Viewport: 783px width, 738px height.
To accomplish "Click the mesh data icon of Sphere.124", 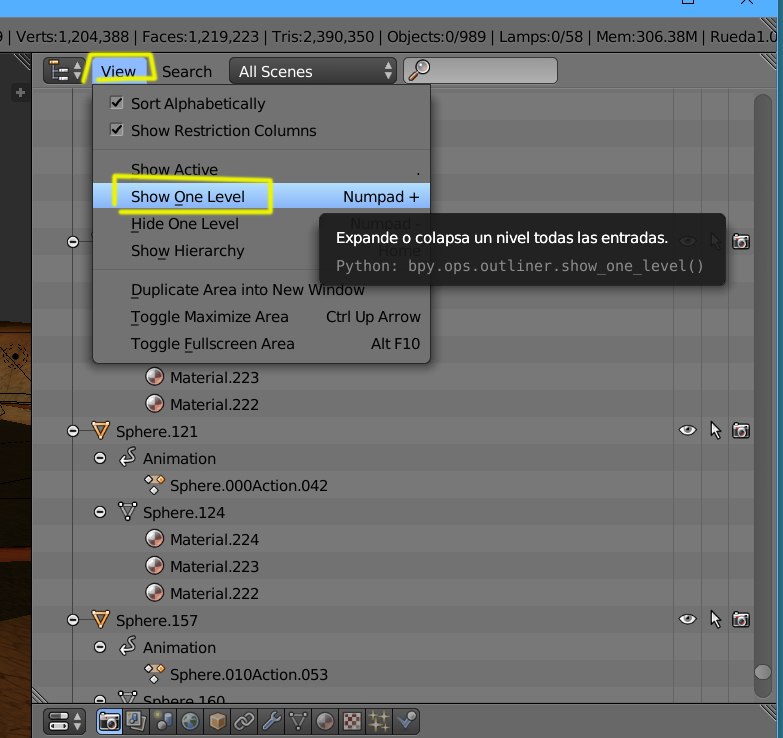I will pos(127,512).
